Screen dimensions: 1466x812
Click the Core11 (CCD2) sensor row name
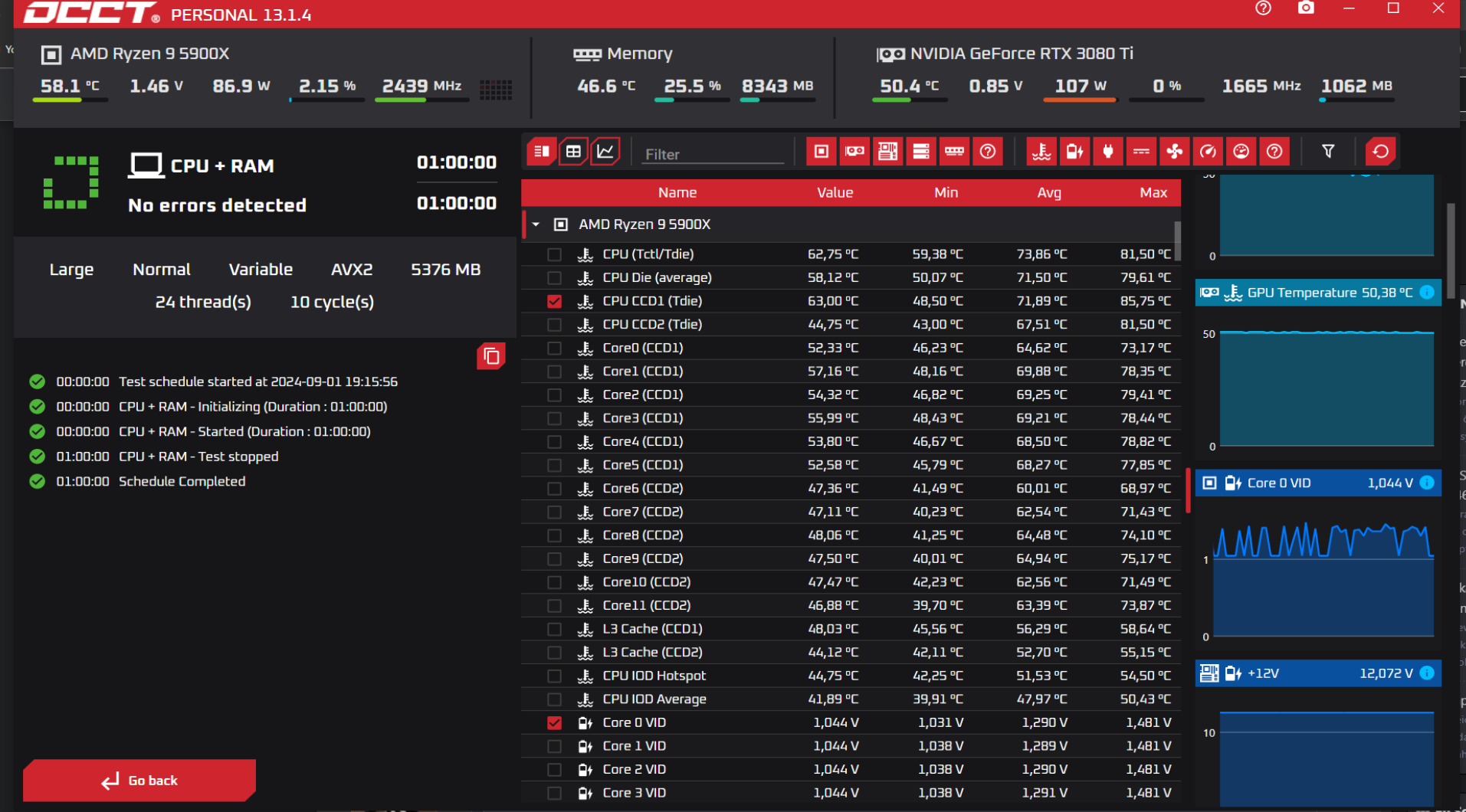(646, 605)
